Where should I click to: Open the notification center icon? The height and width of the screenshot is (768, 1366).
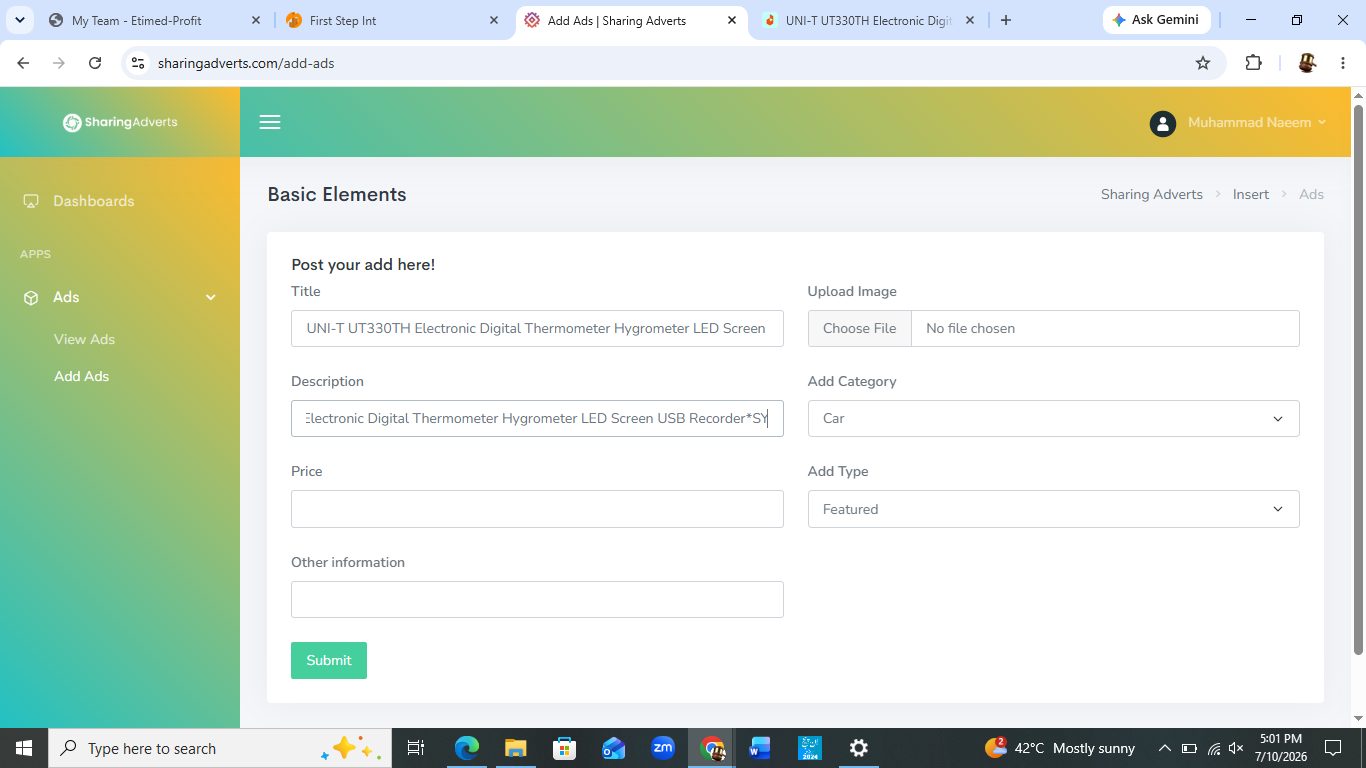click(1332, 748)
